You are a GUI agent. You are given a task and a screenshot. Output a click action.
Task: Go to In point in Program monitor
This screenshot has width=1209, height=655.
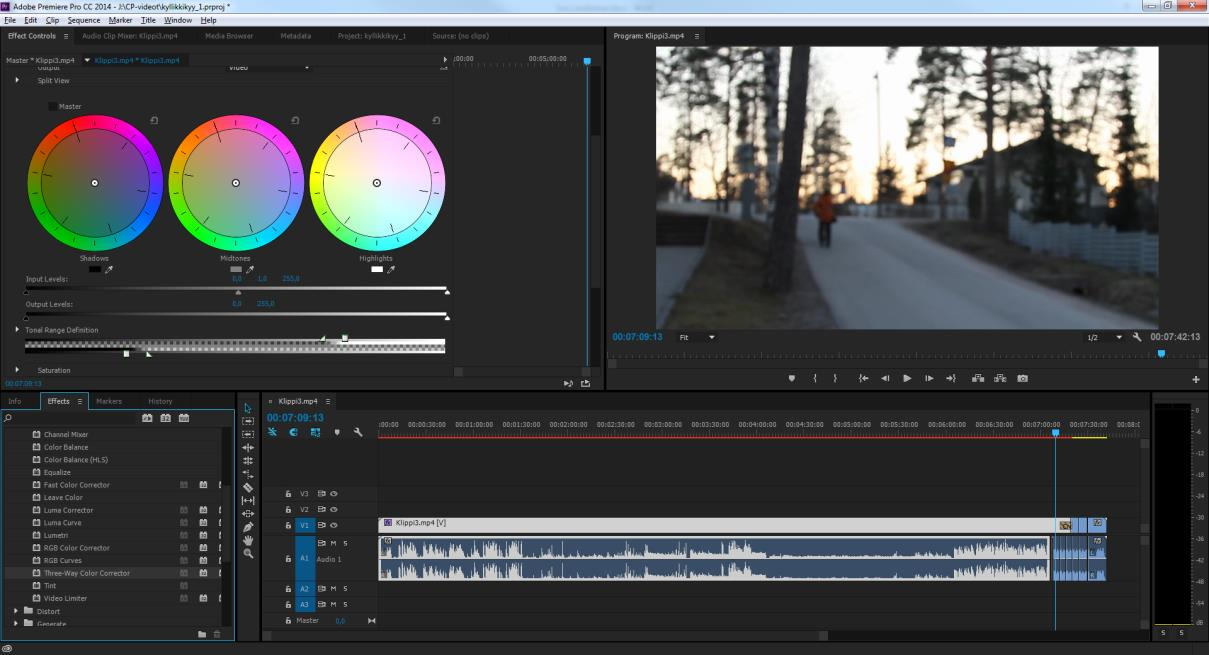(863, 379)
